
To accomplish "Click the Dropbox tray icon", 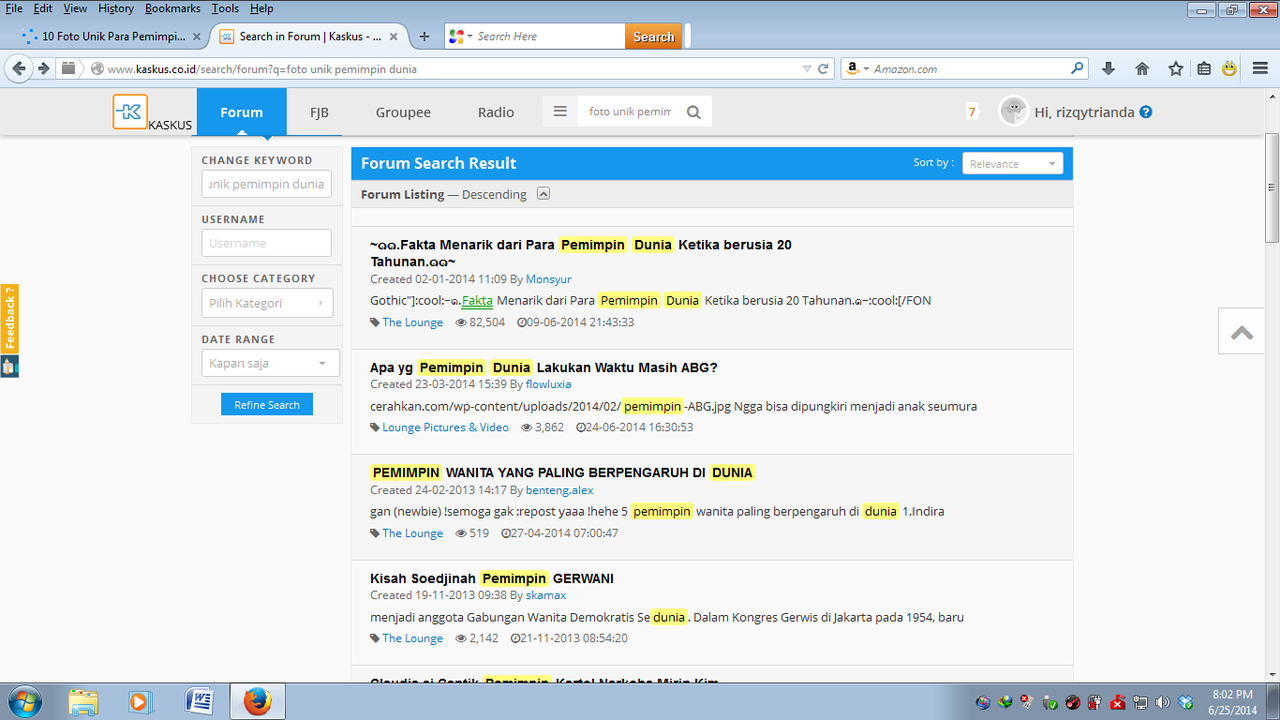I will (1185, 702).
